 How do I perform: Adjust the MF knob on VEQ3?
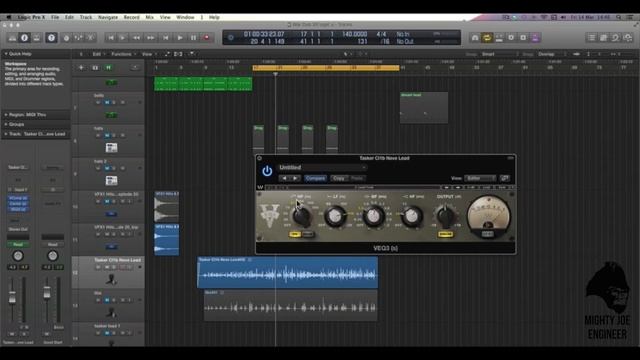point(373,216)
